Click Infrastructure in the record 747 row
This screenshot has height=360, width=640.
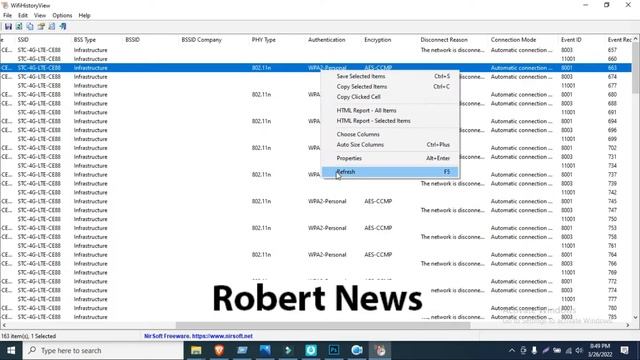(x=90, y=210)
